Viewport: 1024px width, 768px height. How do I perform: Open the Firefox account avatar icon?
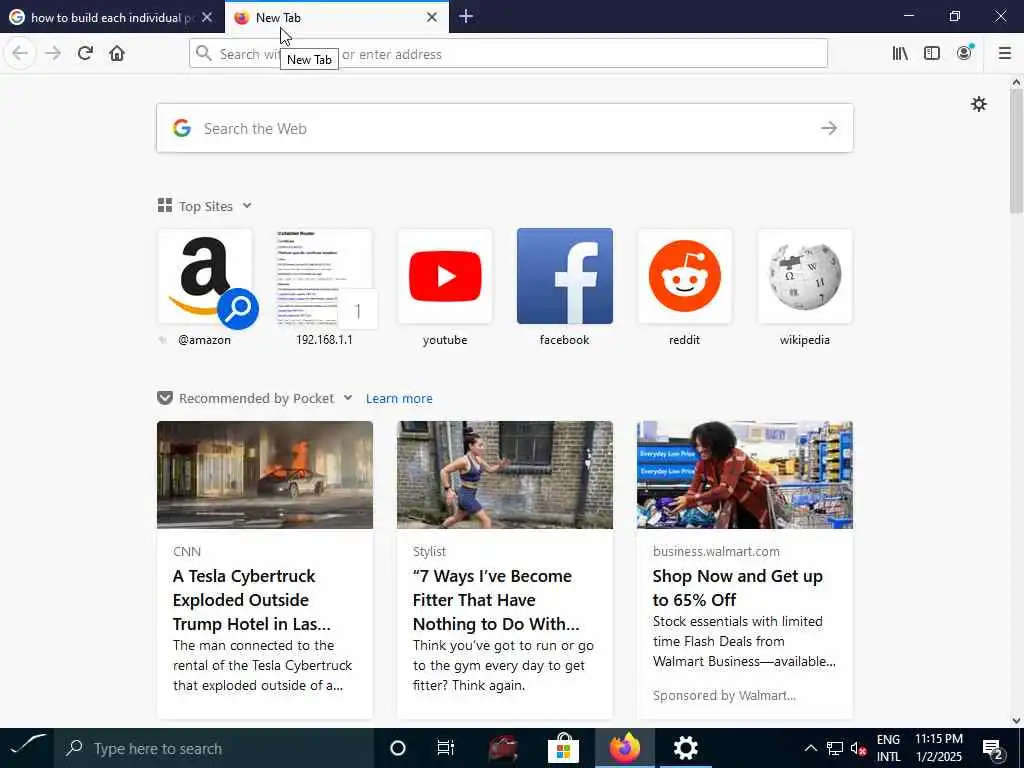point(965,53)
